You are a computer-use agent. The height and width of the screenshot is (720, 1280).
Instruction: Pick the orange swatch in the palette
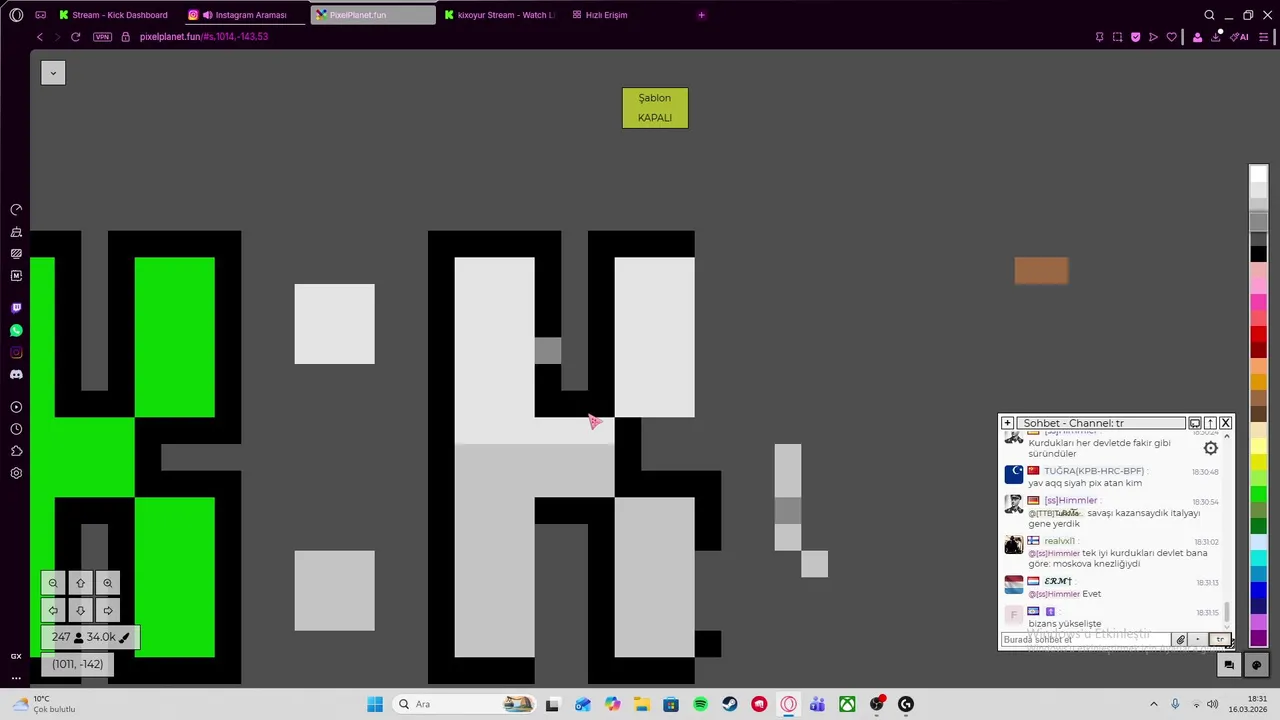pos(1259,383)
